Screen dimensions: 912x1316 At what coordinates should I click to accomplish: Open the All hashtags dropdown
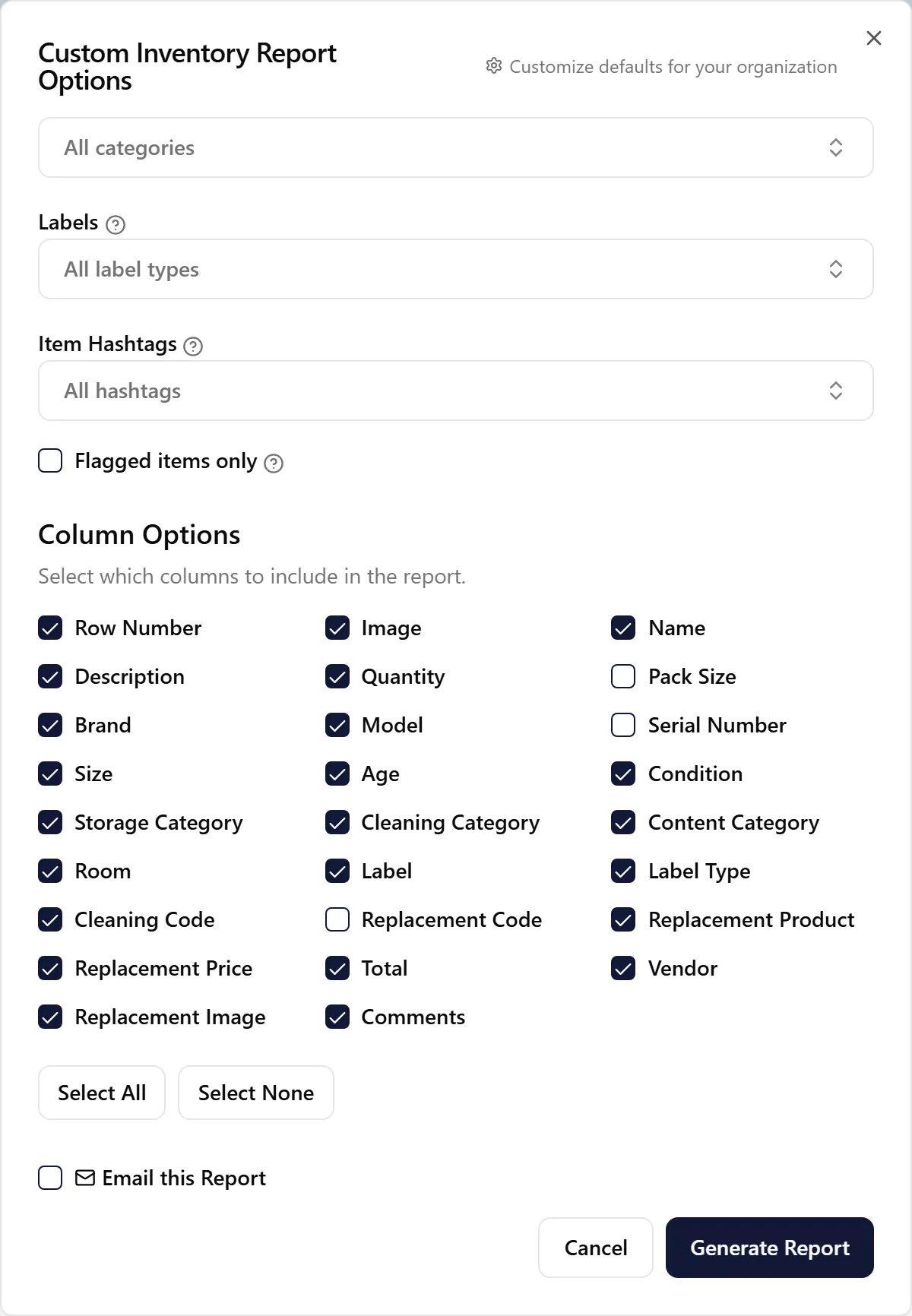(456, 391)
